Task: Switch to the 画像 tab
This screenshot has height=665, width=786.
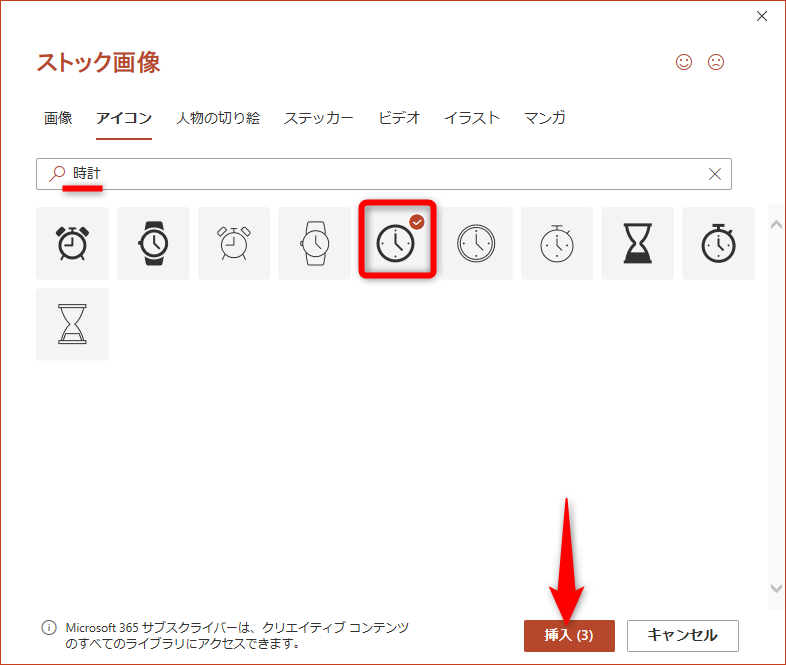Action: coord(58,118)
